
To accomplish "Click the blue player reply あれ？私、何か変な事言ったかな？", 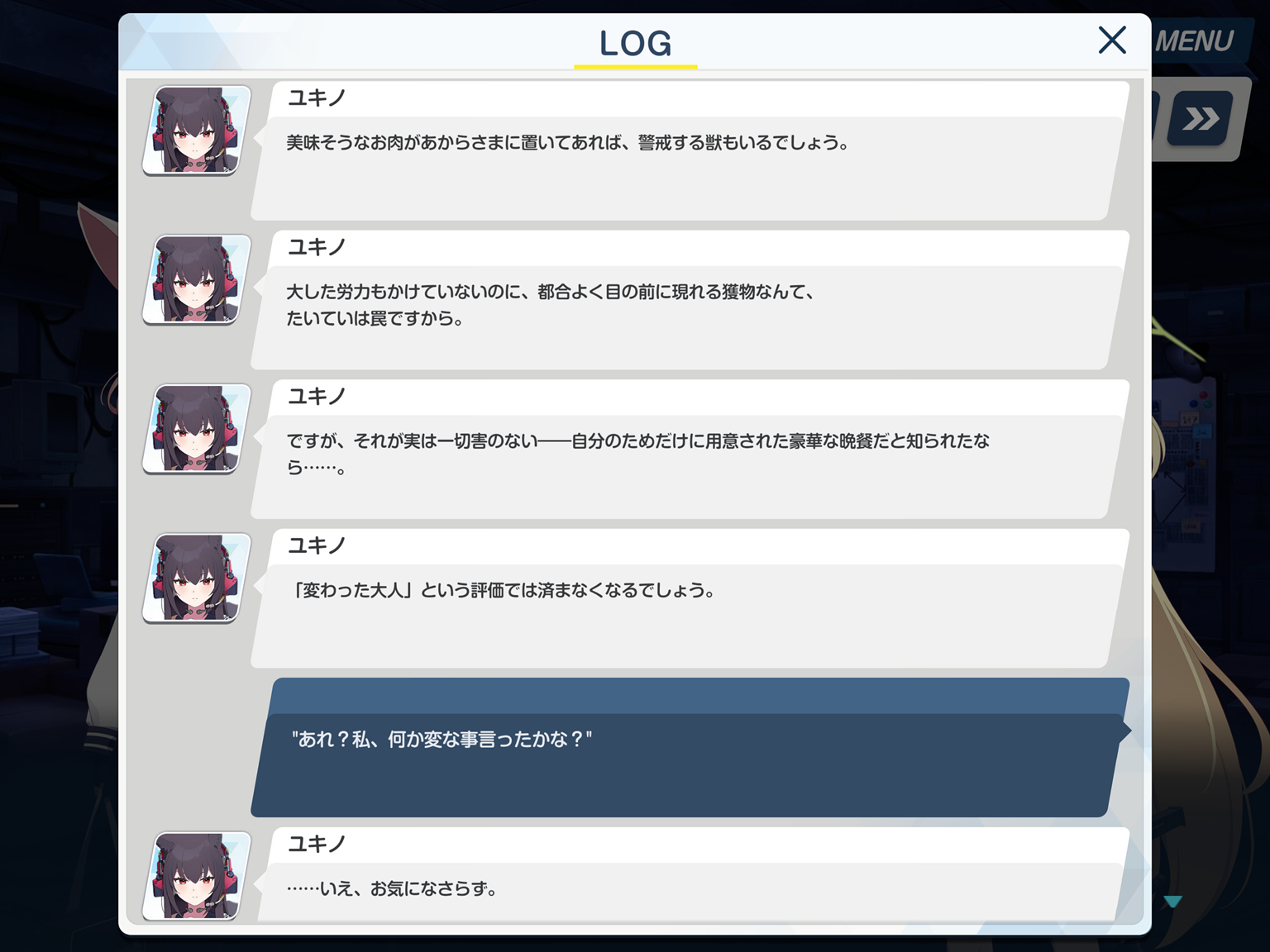I will [442, 739].
